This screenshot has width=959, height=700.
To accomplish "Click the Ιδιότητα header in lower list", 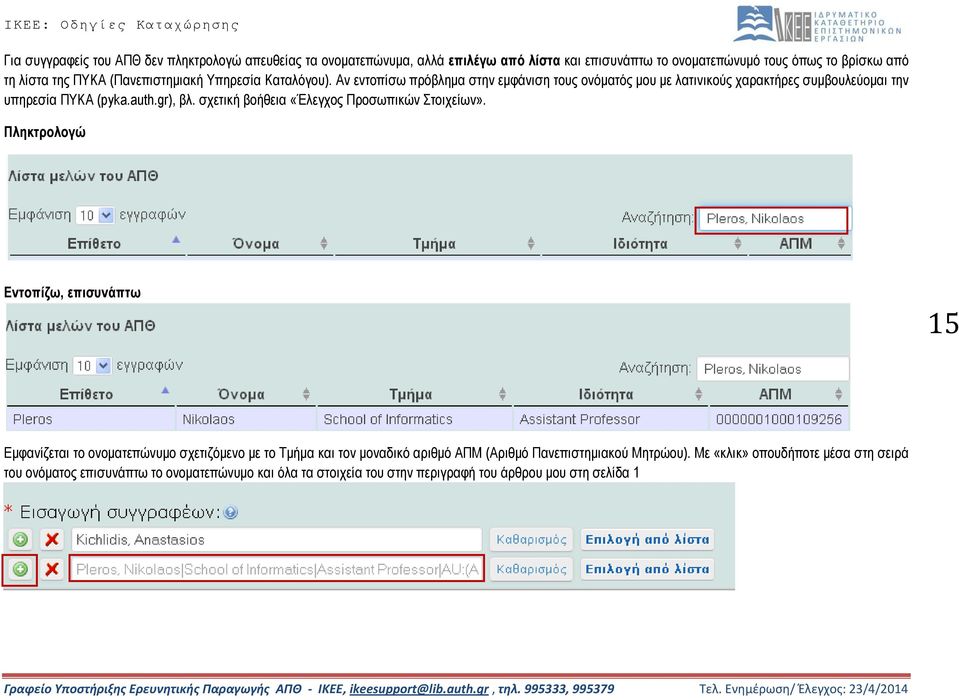I will pos(605,394).
